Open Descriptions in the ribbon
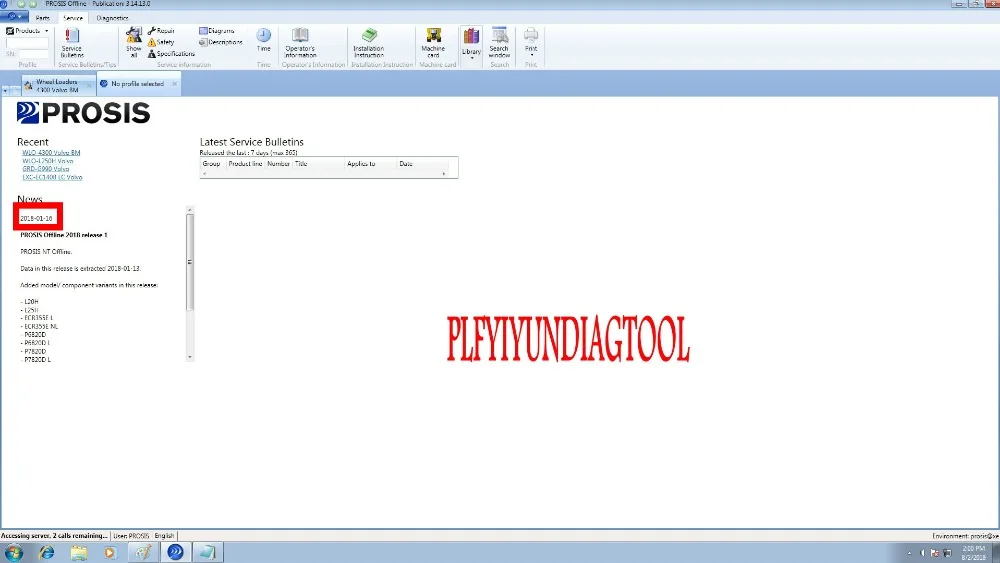The width and height of the screenshot is (1000, 563). (x=221, y=42)
